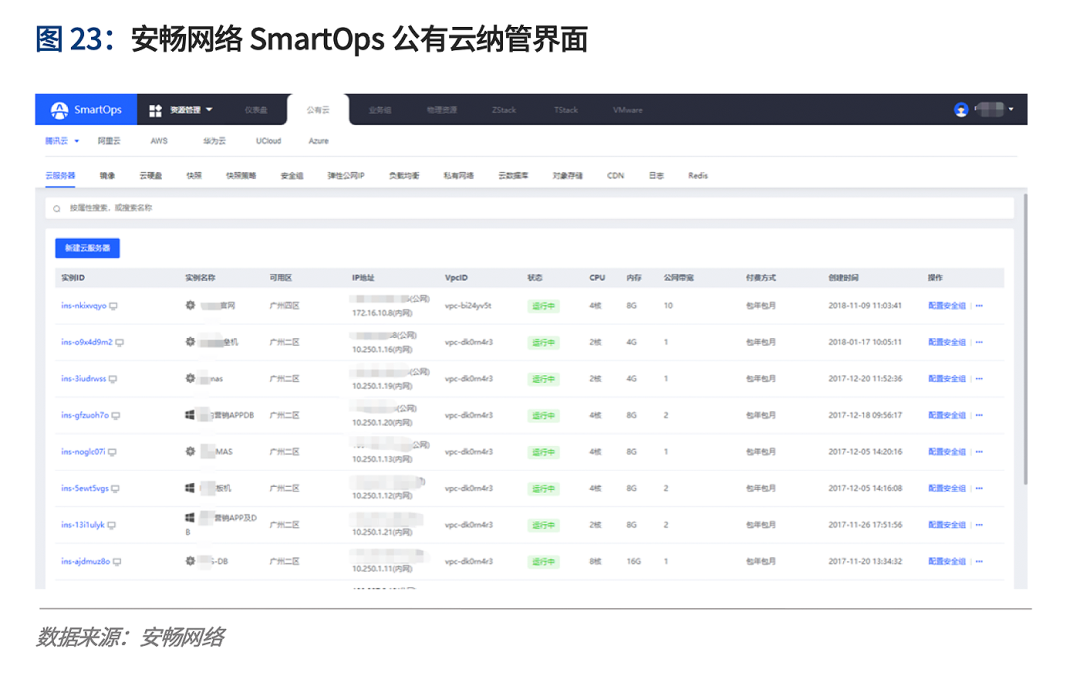Image resolution: width=1080 pixels, height=676 pixels.
Task: Click the Windows icon in ins-13i1ulyk row
Action: (x=189, y=517)
